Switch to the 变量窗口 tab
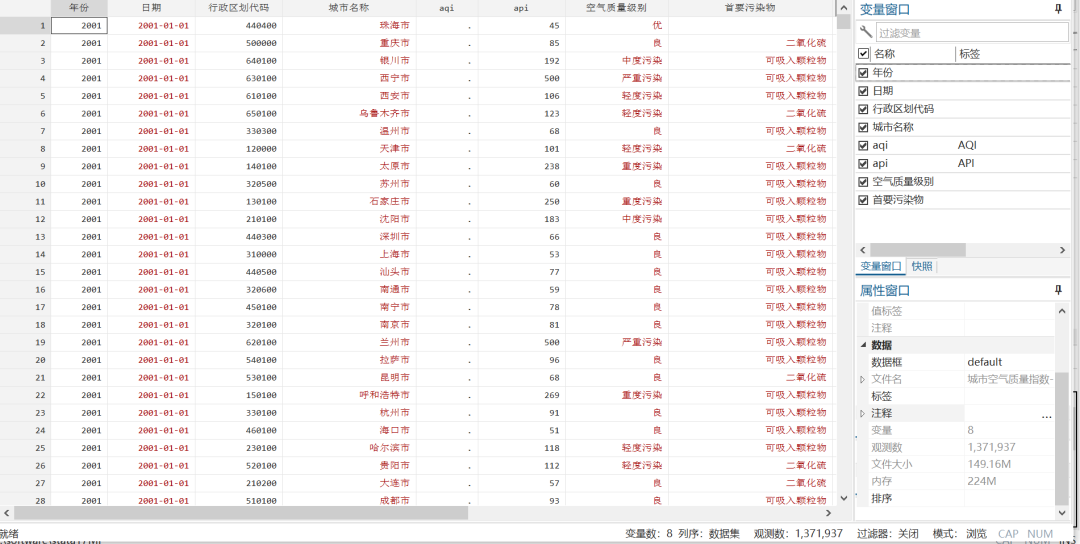The width and height of the screenshot is (1080, 544). [881, 266]
